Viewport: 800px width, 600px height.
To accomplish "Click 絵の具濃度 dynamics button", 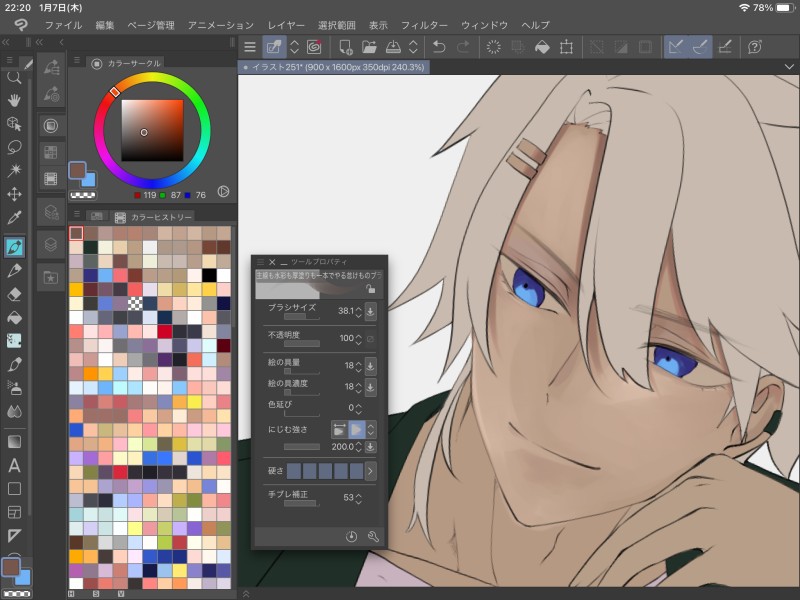I will tap(370, 387).
